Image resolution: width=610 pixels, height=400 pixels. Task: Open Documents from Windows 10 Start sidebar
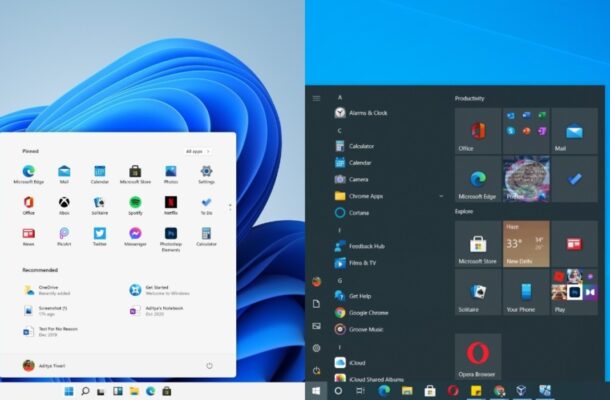click(x=316, y=304)
